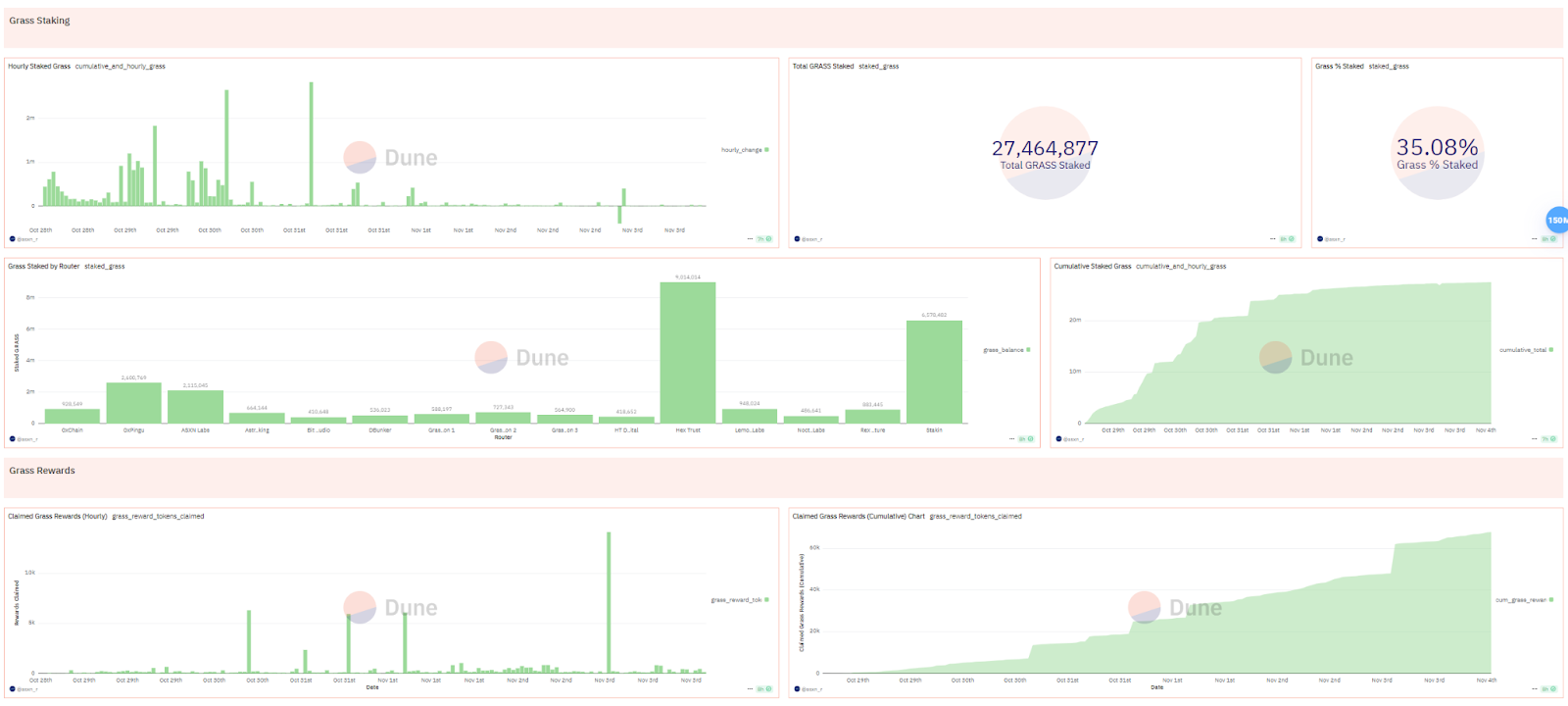Image resolution: width=1568 pixels, height=706 pixels.
Task: Open the grass_reward_tokens_claimed query link on hourly rewards
Action: tap(158, 516)
